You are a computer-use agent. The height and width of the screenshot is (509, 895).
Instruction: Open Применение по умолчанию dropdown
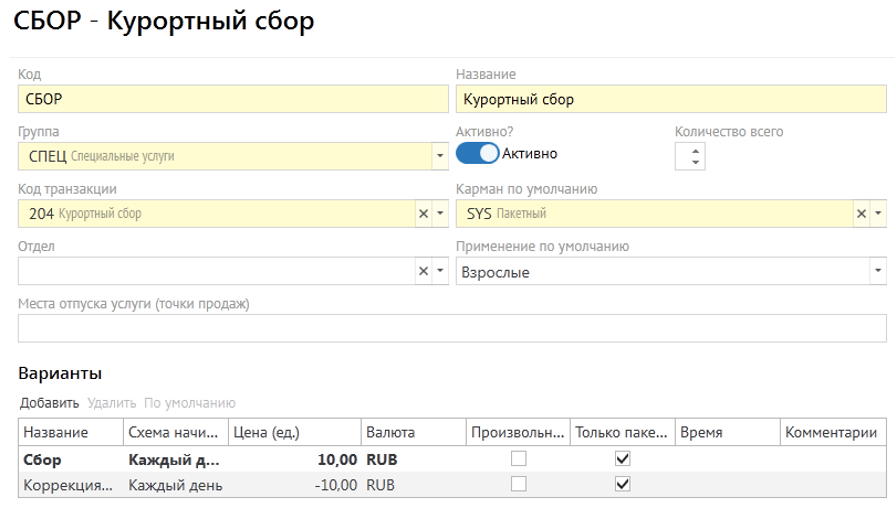pos(877,271)
